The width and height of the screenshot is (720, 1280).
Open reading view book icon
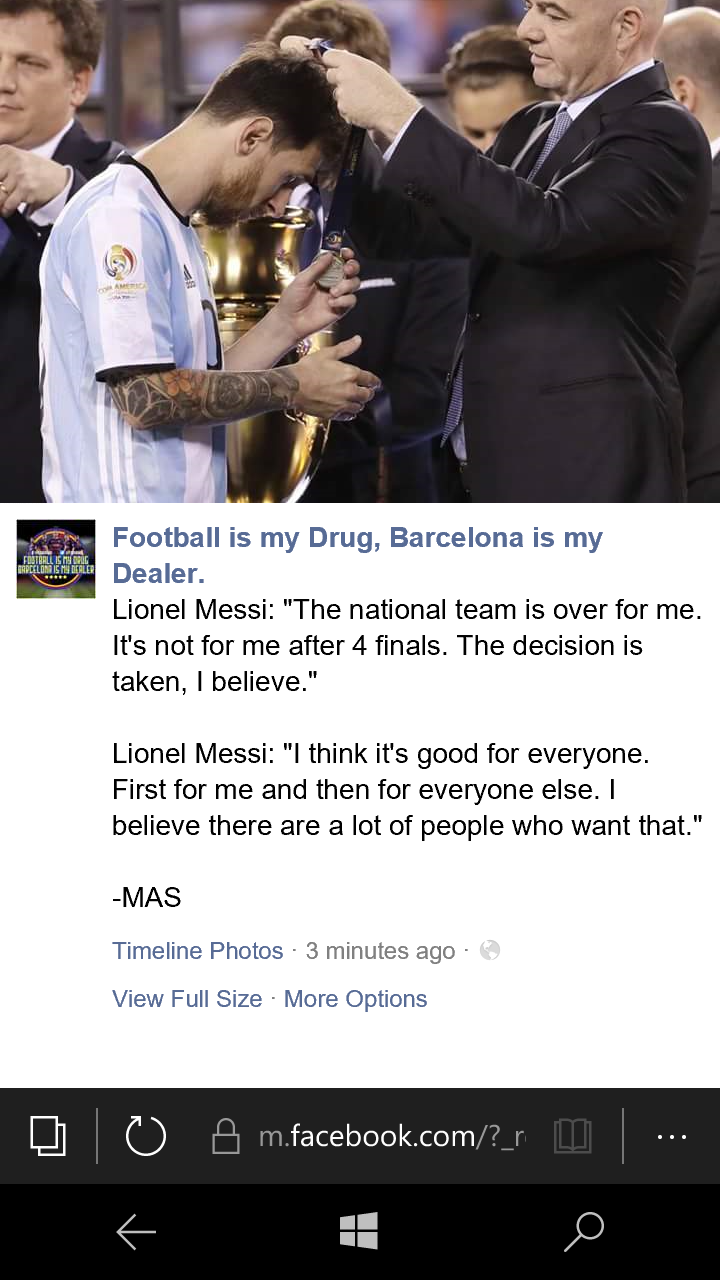[x=573, y=1136]
